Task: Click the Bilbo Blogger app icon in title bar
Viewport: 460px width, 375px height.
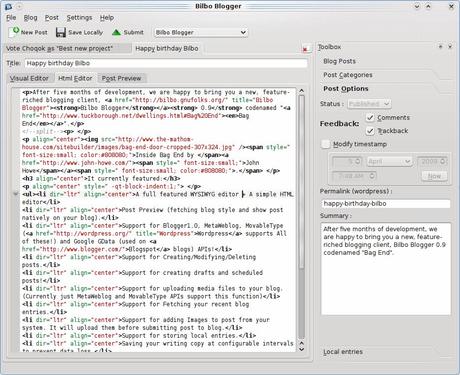Action: [9, 6]
